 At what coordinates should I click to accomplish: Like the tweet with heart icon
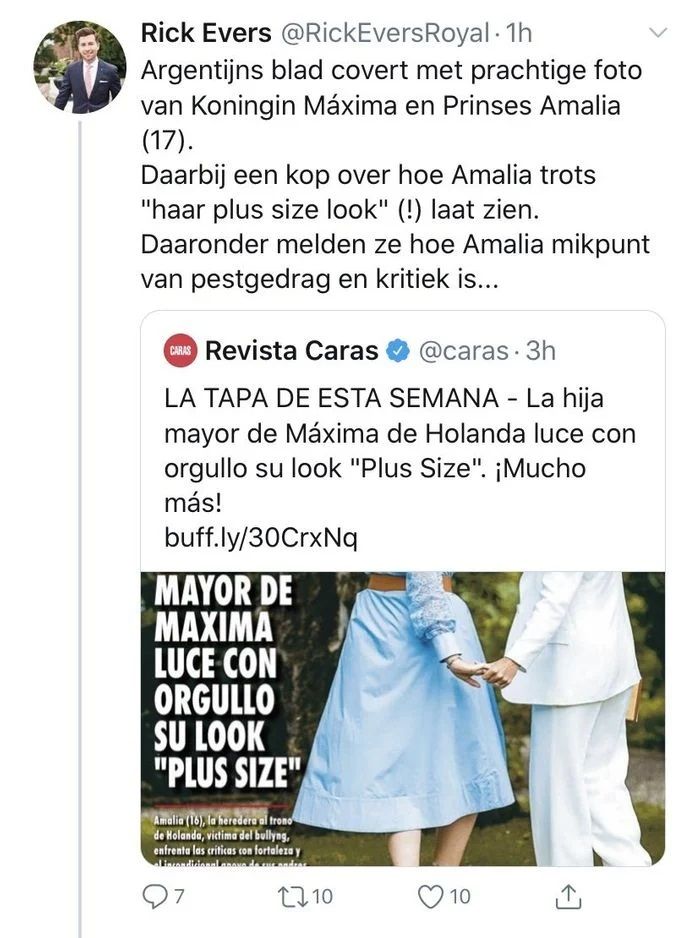click(430, 896)
